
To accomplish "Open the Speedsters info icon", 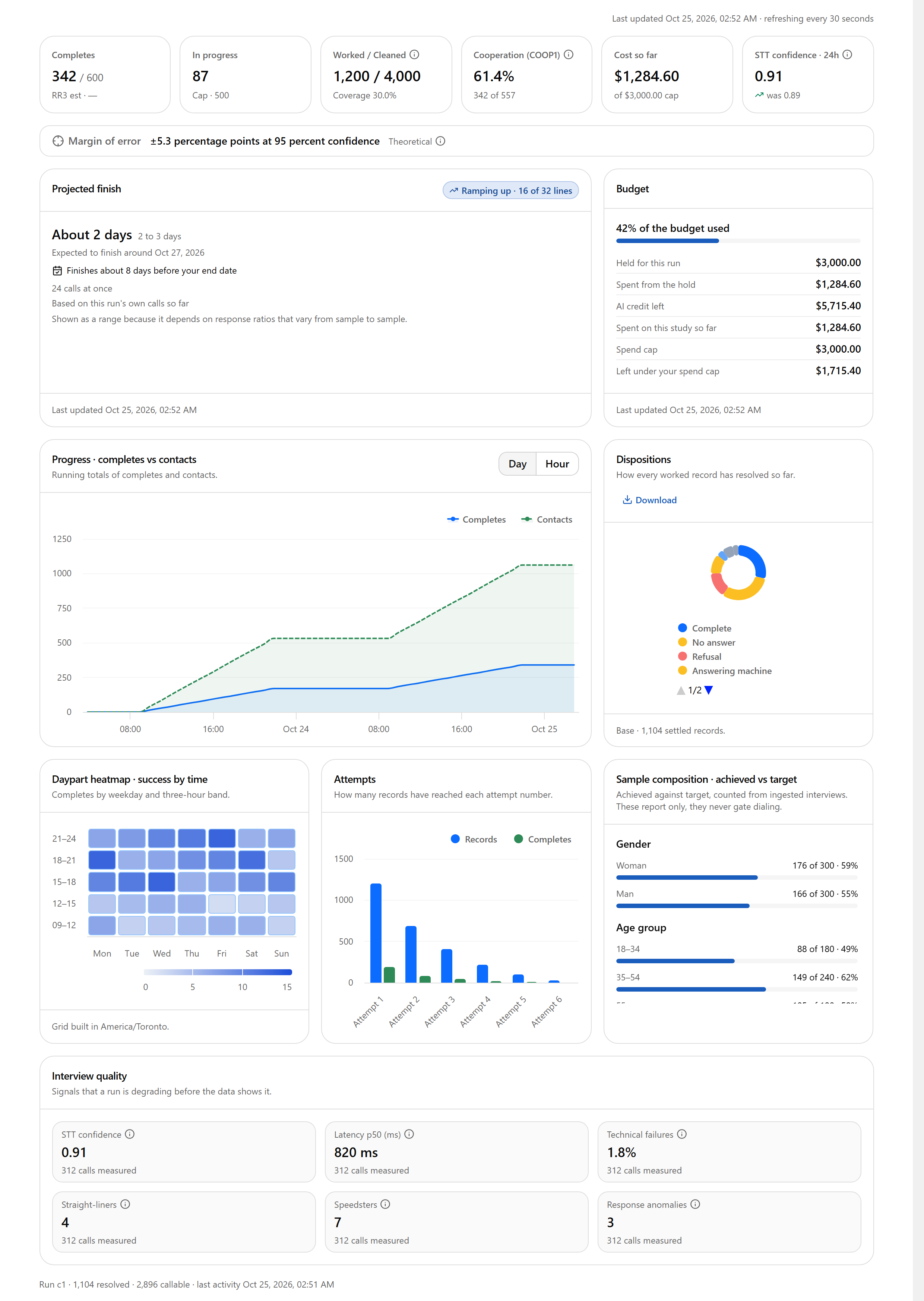I will (385, 1204).
